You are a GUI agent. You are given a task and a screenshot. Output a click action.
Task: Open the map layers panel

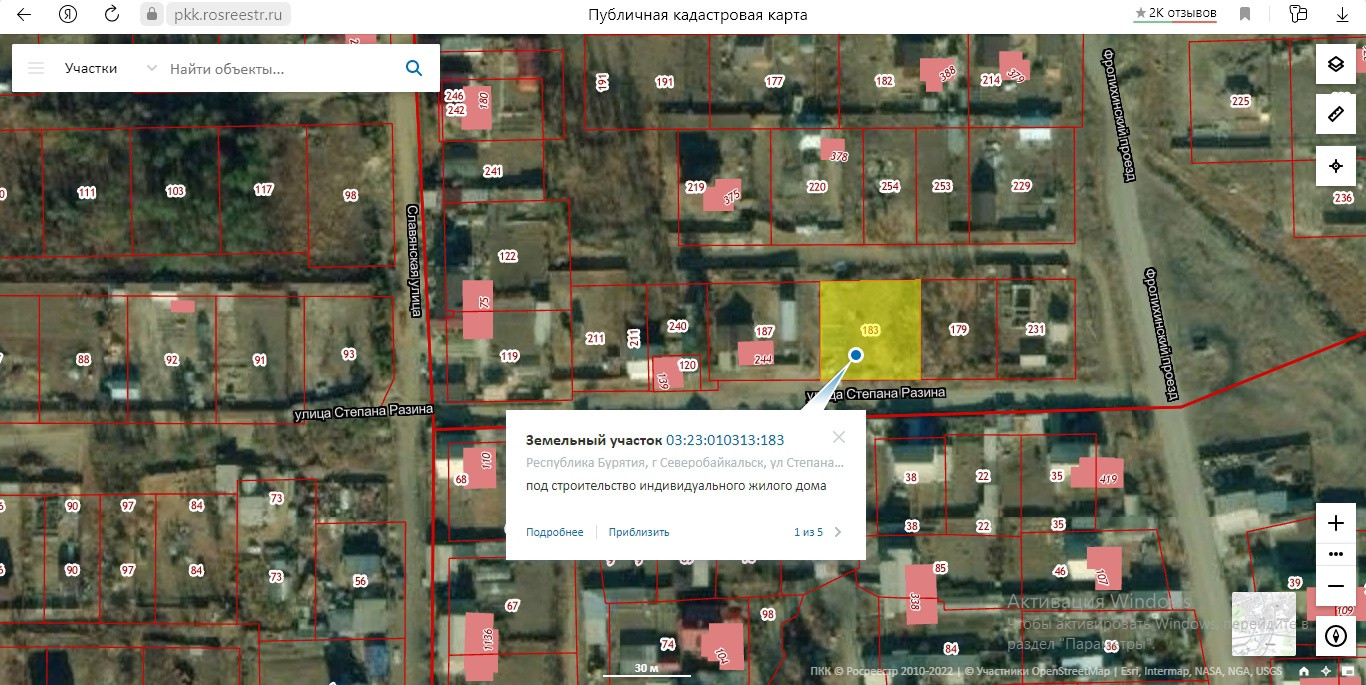[1335, 65]
